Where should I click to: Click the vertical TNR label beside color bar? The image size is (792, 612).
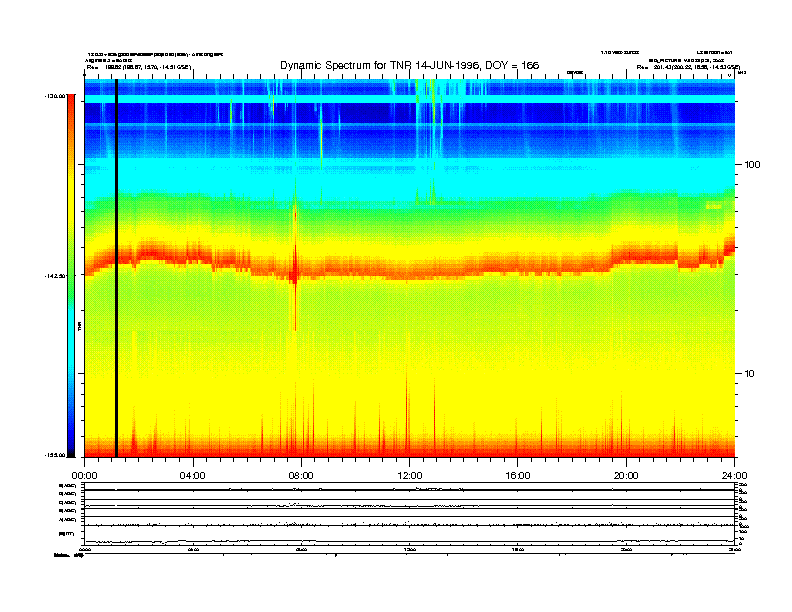[x=80, y=326]
